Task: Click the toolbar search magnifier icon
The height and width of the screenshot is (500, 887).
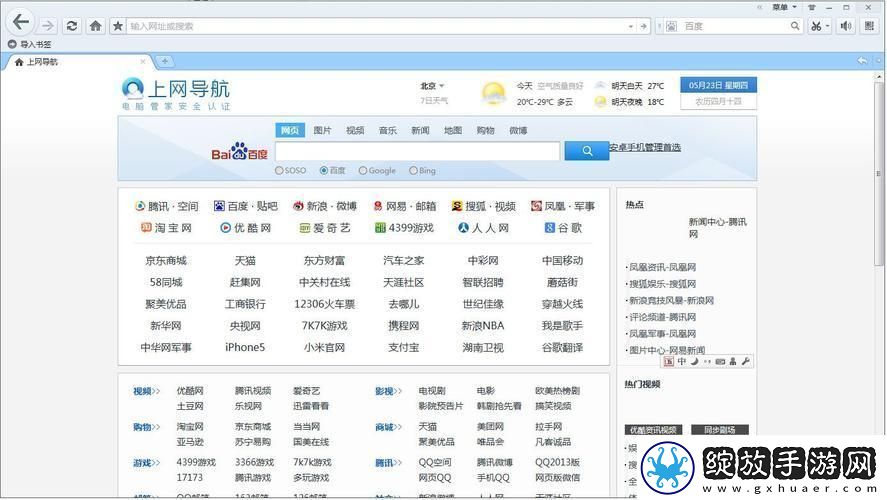Action: [x=795, y=26]
